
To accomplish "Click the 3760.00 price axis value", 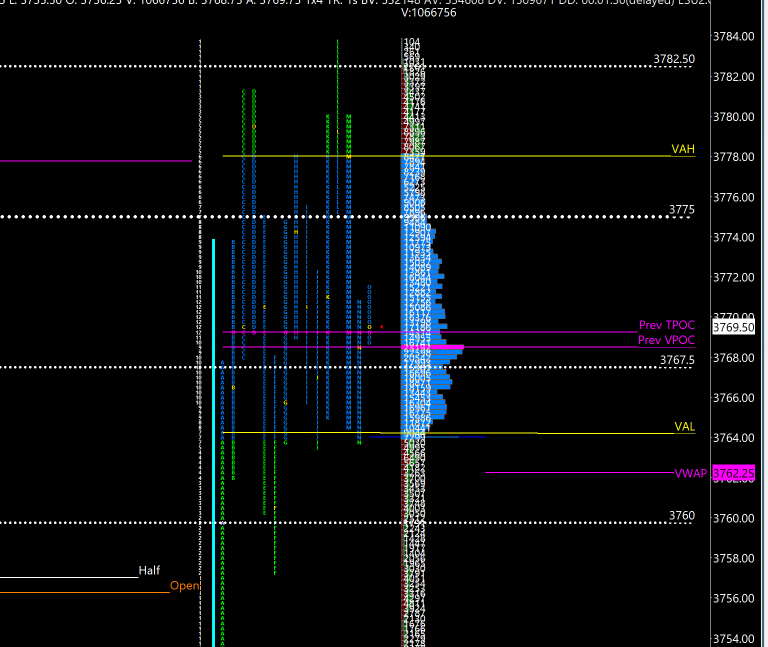I will pos(733,518).
